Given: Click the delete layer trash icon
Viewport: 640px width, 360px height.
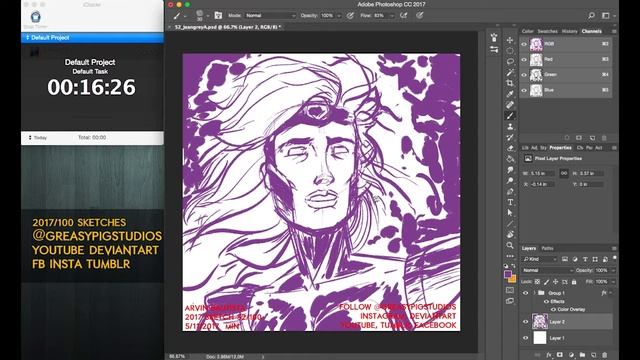Looking at the screenshot, I should tap(604, 355).
